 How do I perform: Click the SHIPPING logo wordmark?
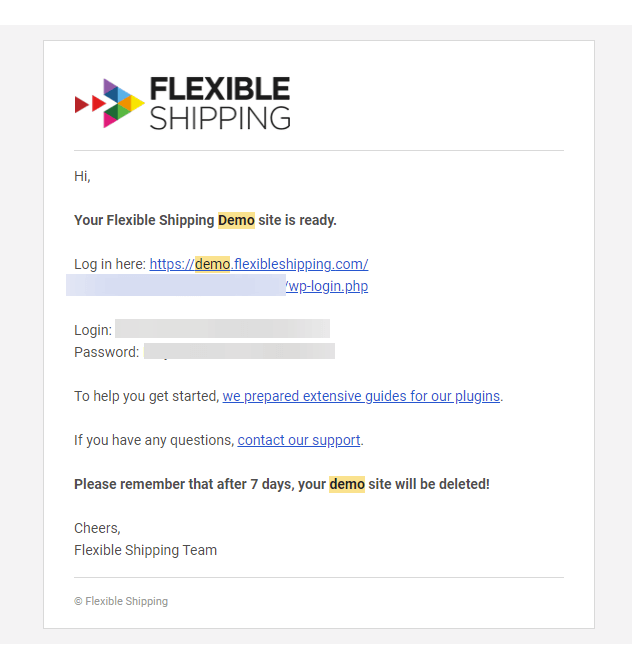(220, 118)
